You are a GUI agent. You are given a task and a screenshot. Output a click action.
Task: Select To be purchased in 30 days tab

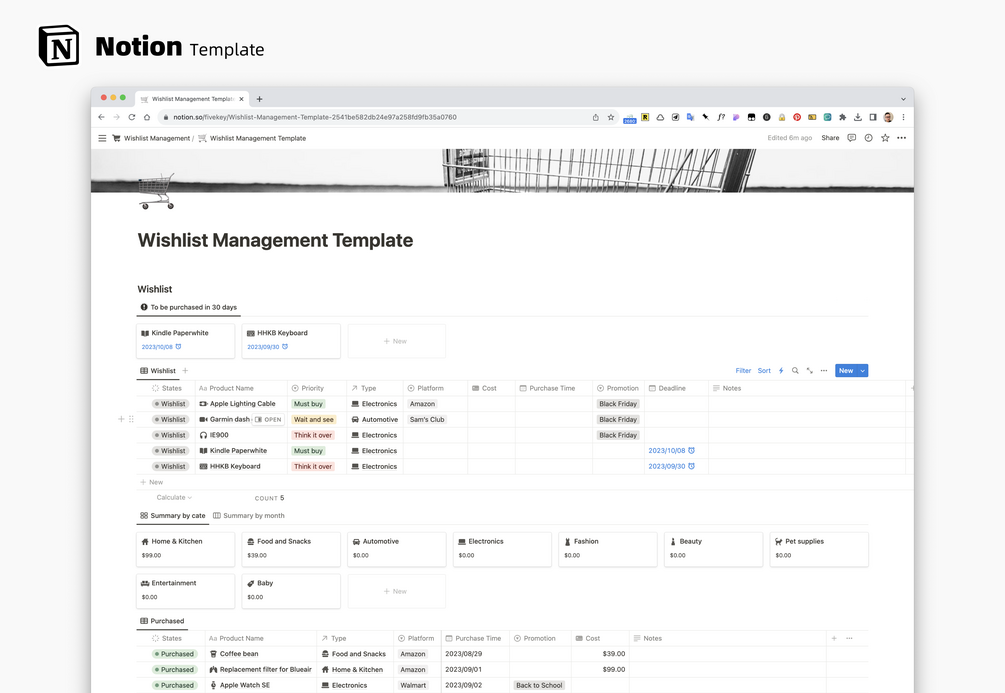click(188, 307)
